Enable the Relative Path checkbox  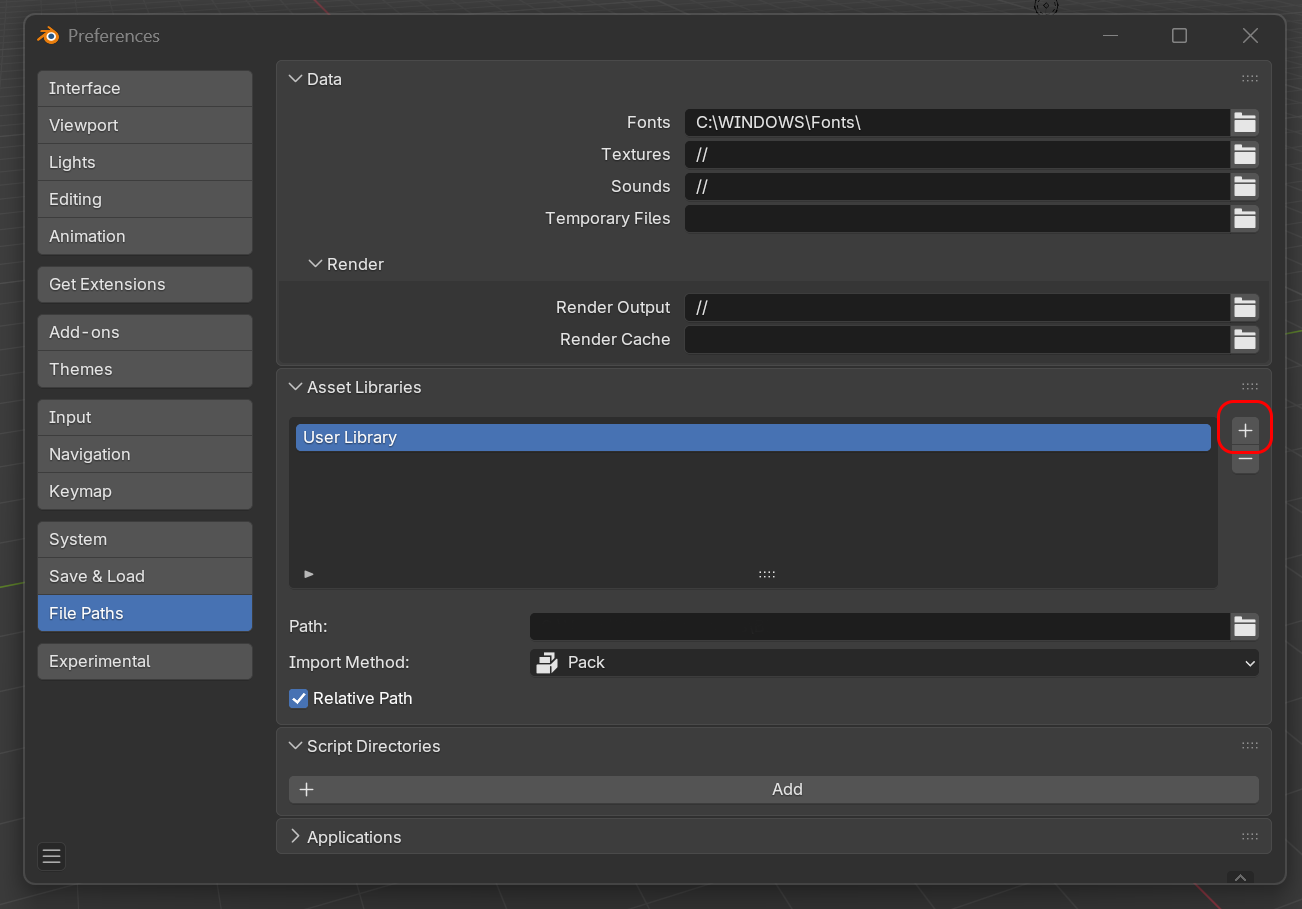(x=298, y=698)
